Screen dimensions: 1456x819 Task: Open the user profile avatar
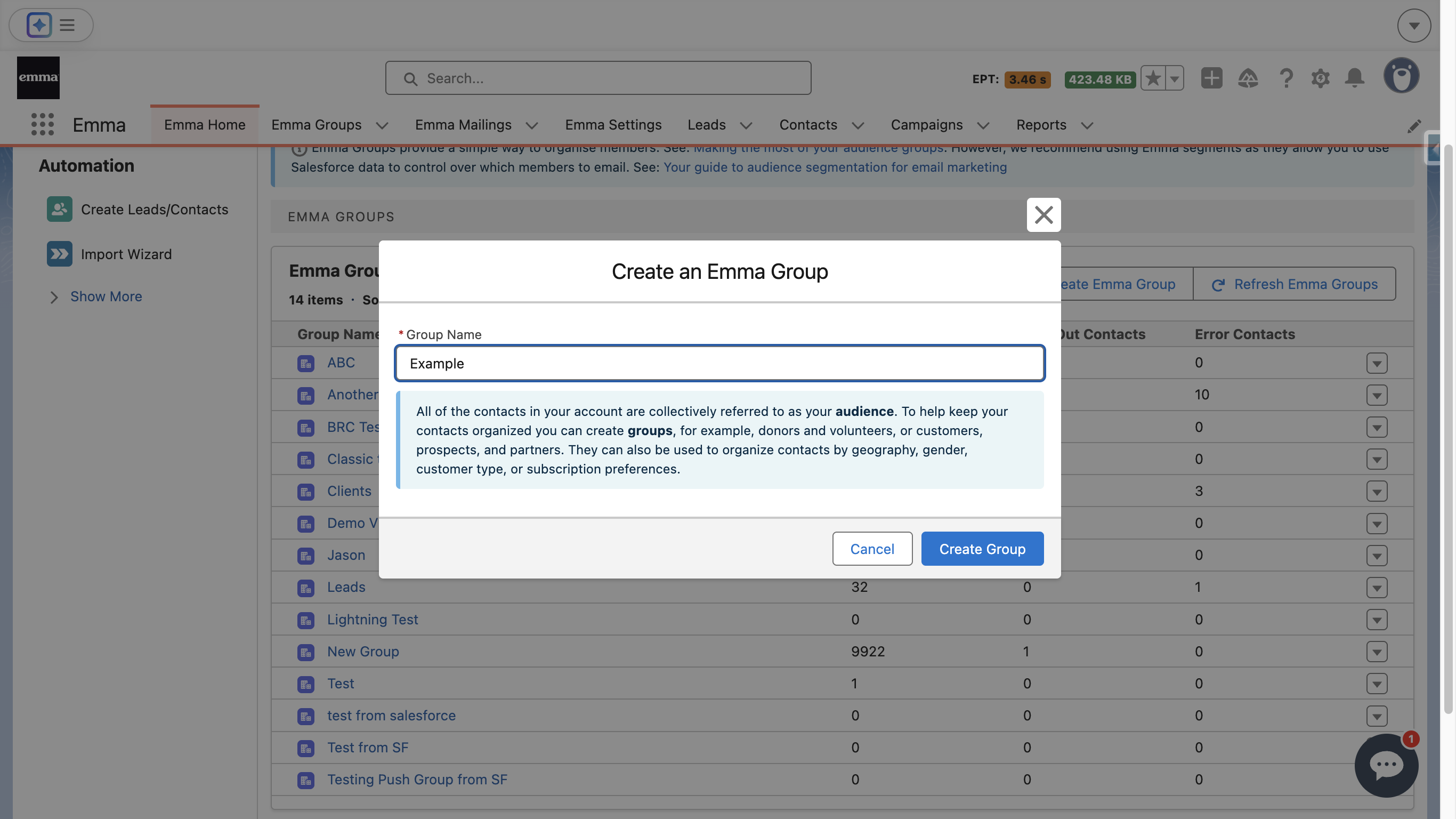pyautogui.click(x=1401, y=75)
